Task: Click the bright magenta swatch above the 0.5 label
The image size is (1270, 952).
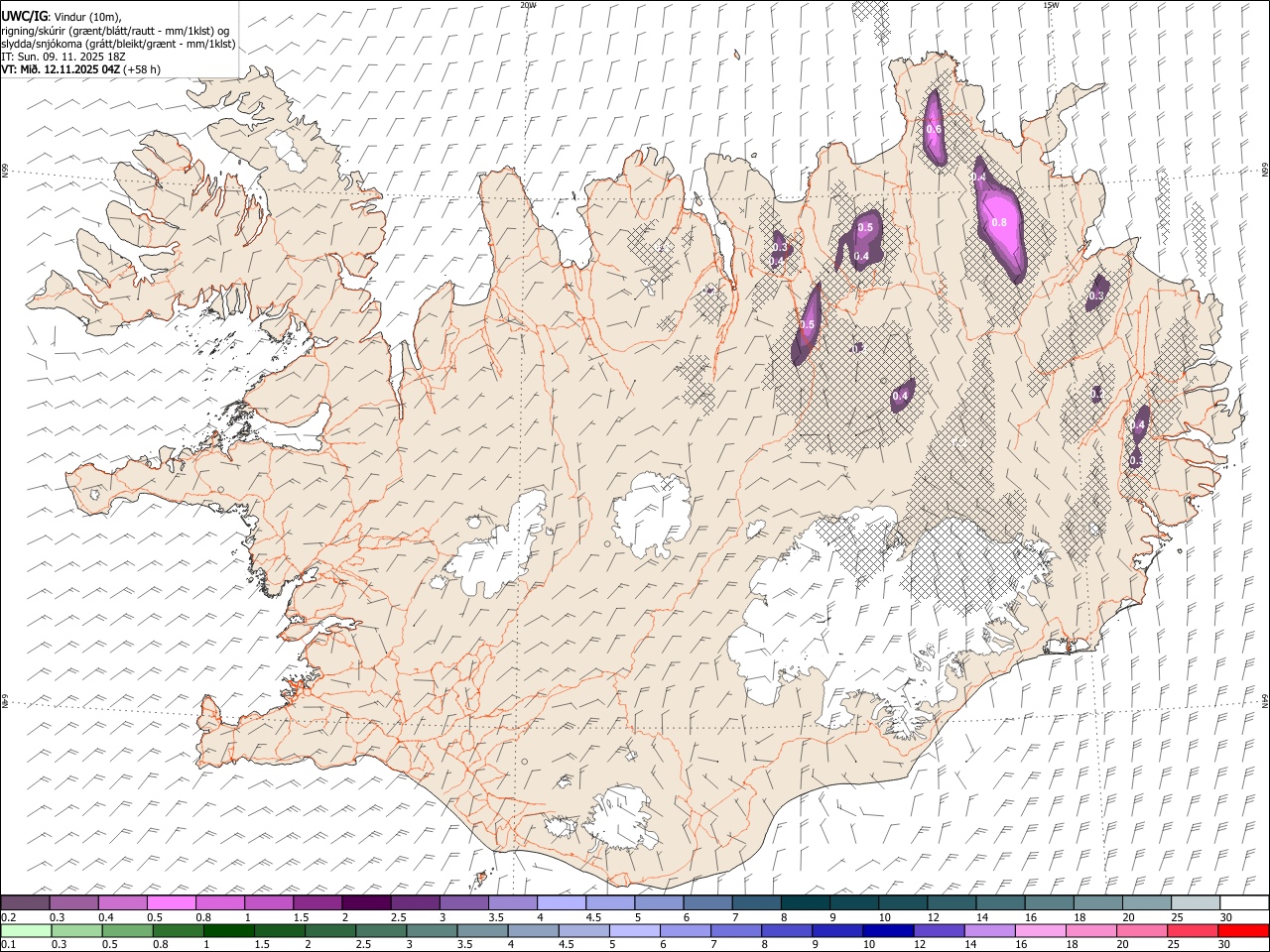Action: [x=171, y=902]
